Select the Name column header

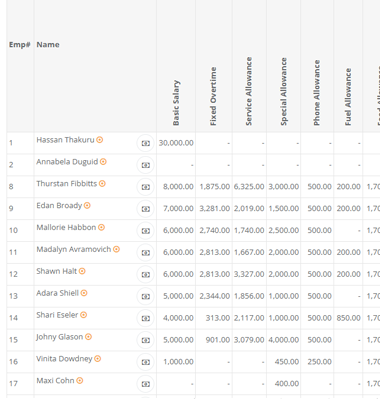click(48, 45)
